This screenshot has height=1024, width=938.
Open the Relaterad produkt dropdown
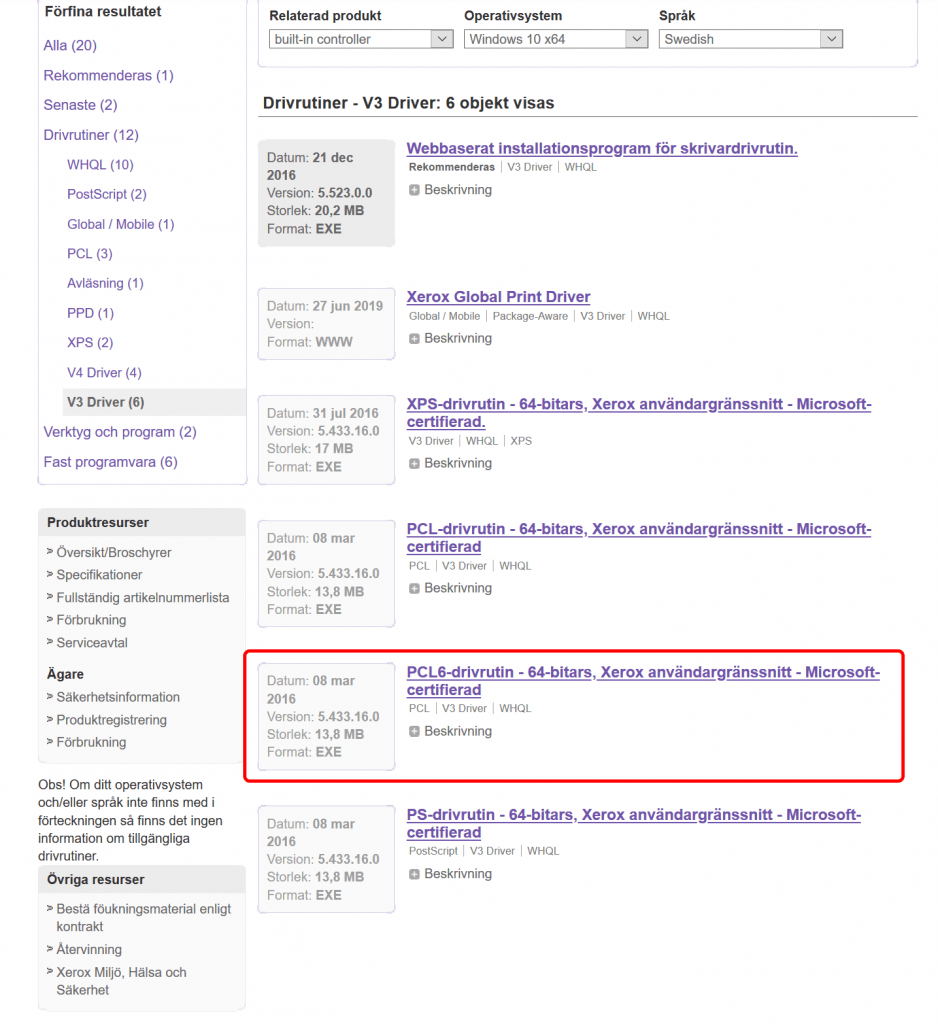coord(361,39)
